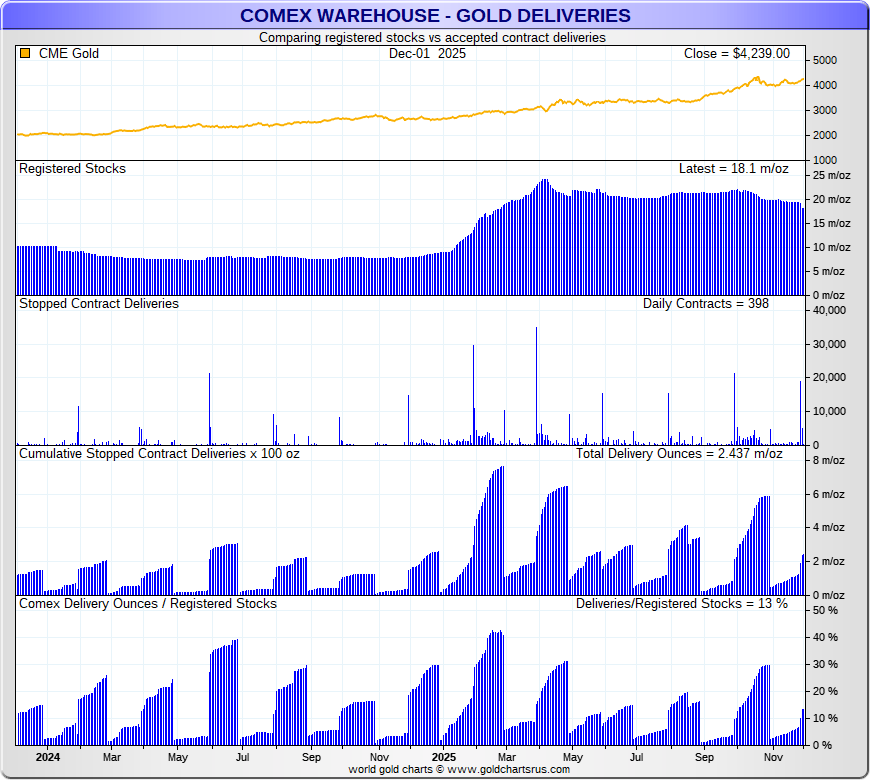Click the Daily Contracts = 398 readout
The image size is (870, 780).
[705, 303]
